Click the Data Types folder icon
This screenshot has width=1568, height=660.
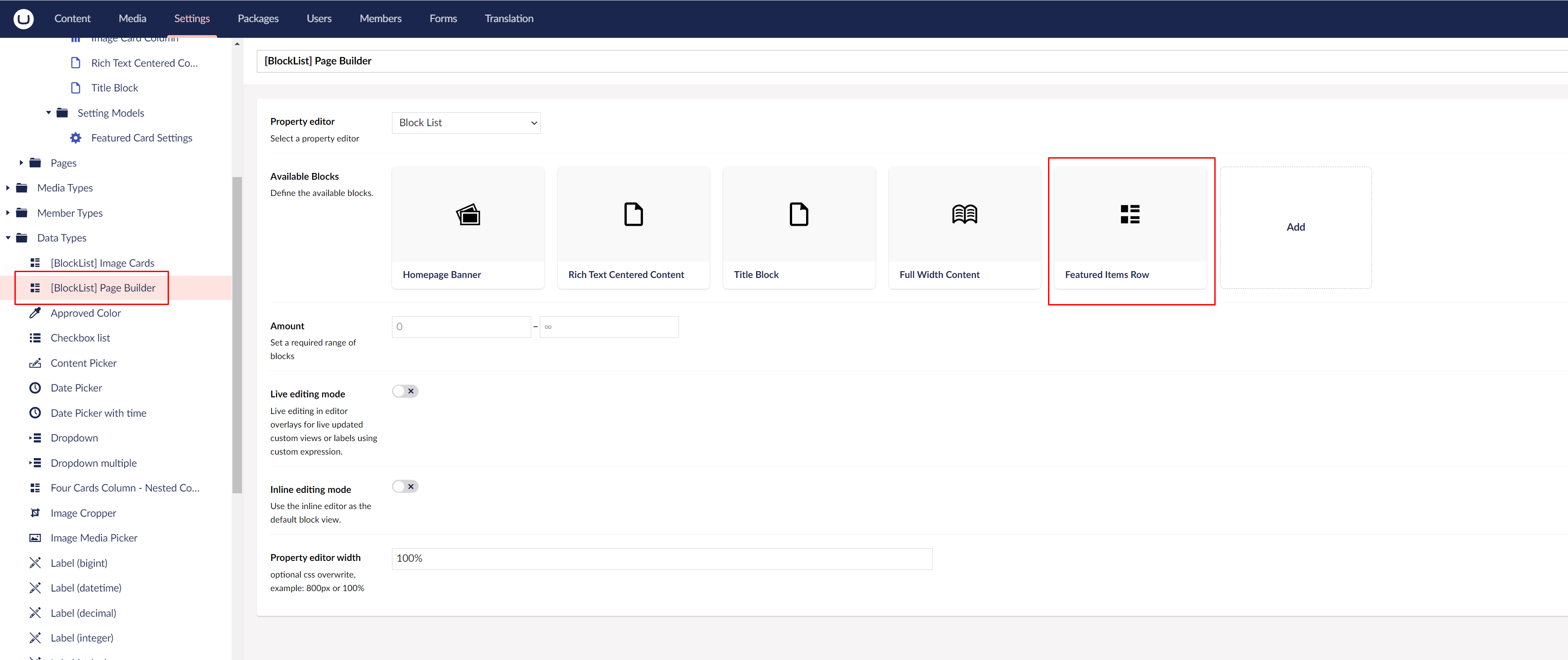pos(22,237)
